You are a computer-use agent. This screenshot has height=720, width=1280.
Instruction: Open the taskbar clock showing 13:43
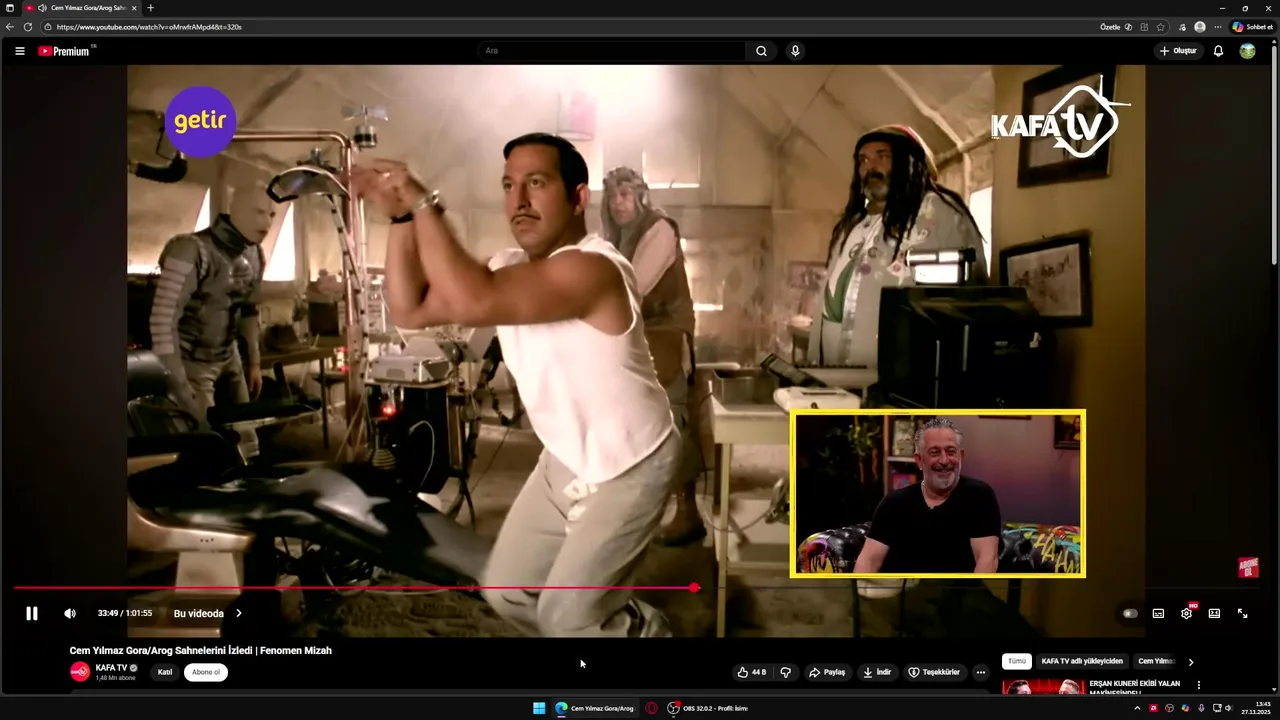[1256, 708]
